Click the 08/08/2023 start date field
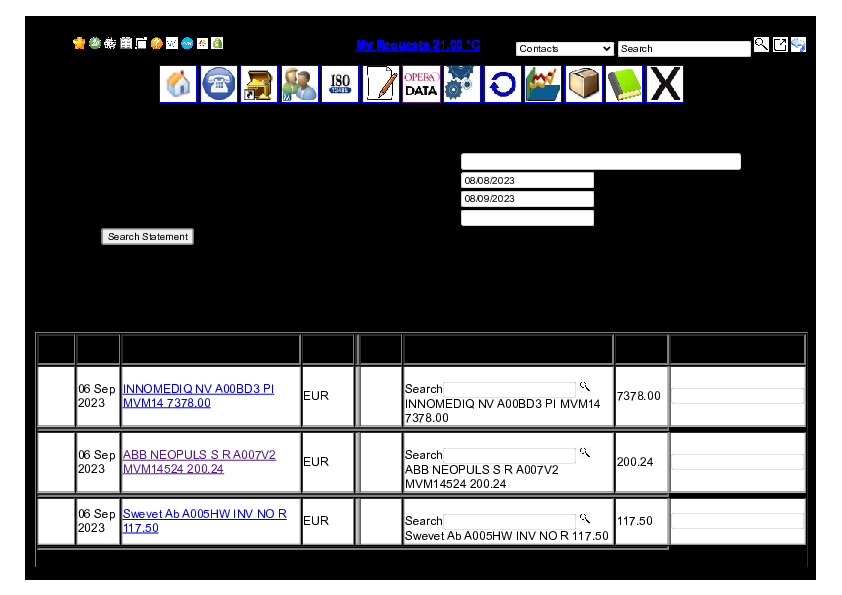The image size is (842, 595). [x=527, y=180]
